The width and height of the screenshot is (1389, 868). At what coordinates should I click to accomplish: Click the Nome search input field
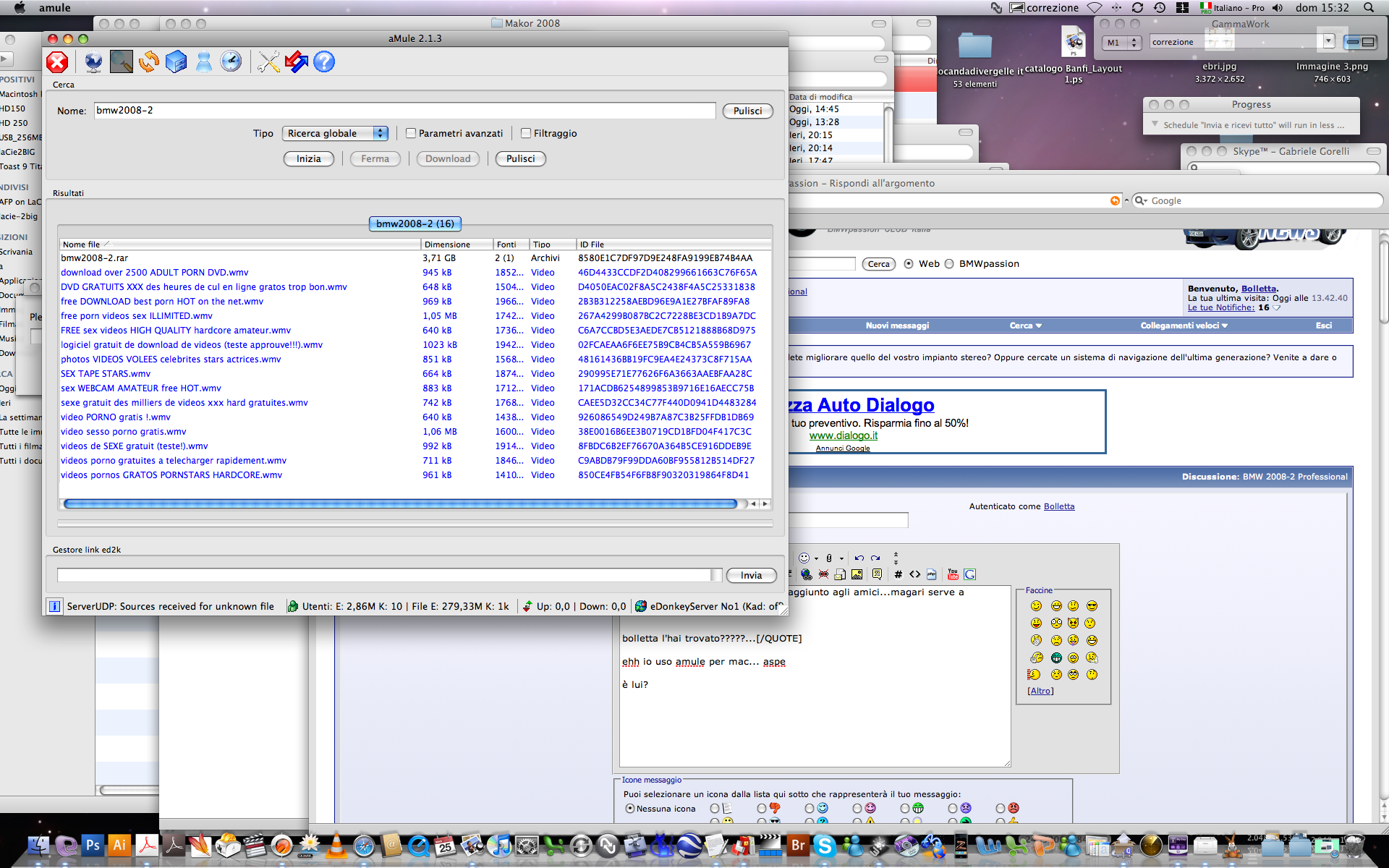[x=404, y=111]
